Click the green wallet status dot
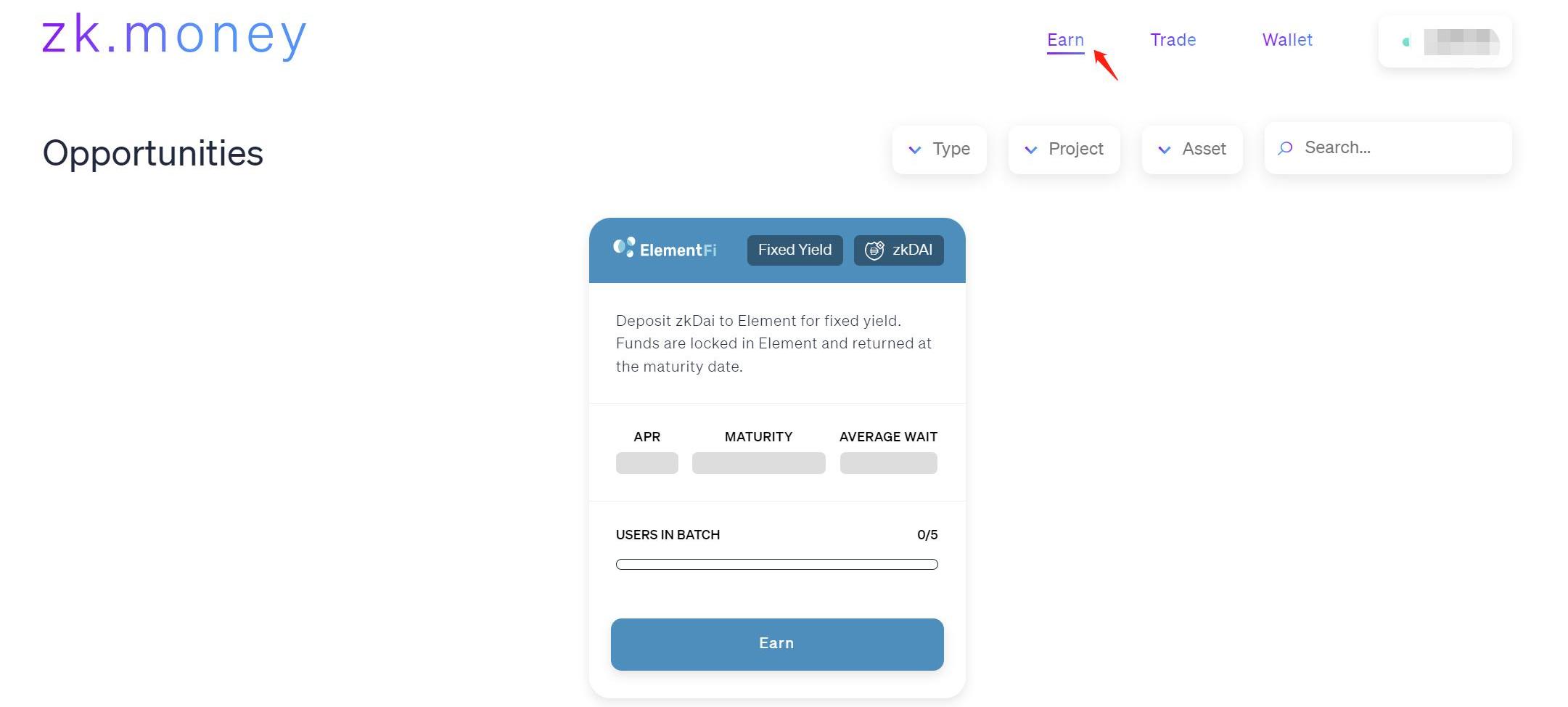Screen dimensions: 1568x707 pos(1406,42)
